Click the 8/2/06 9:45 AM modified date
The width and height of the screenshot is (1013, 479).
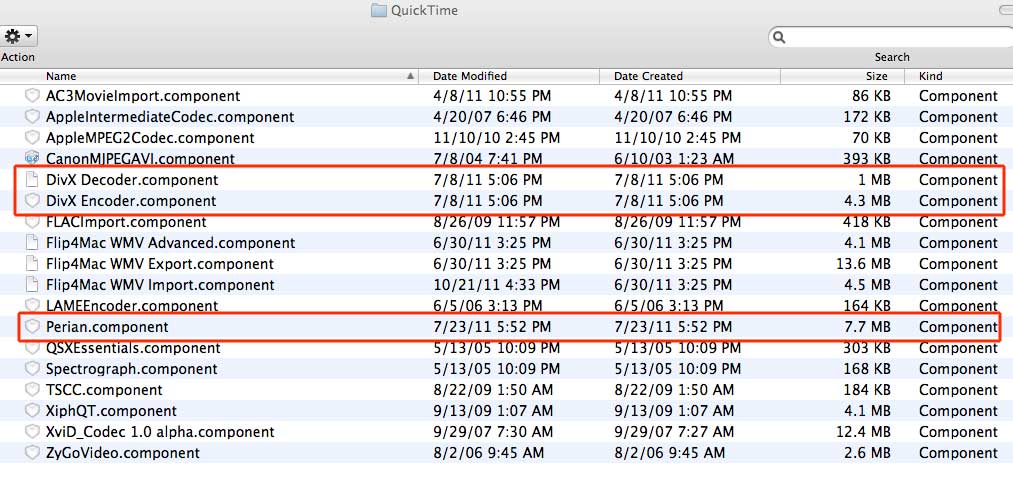click(488, 453)
